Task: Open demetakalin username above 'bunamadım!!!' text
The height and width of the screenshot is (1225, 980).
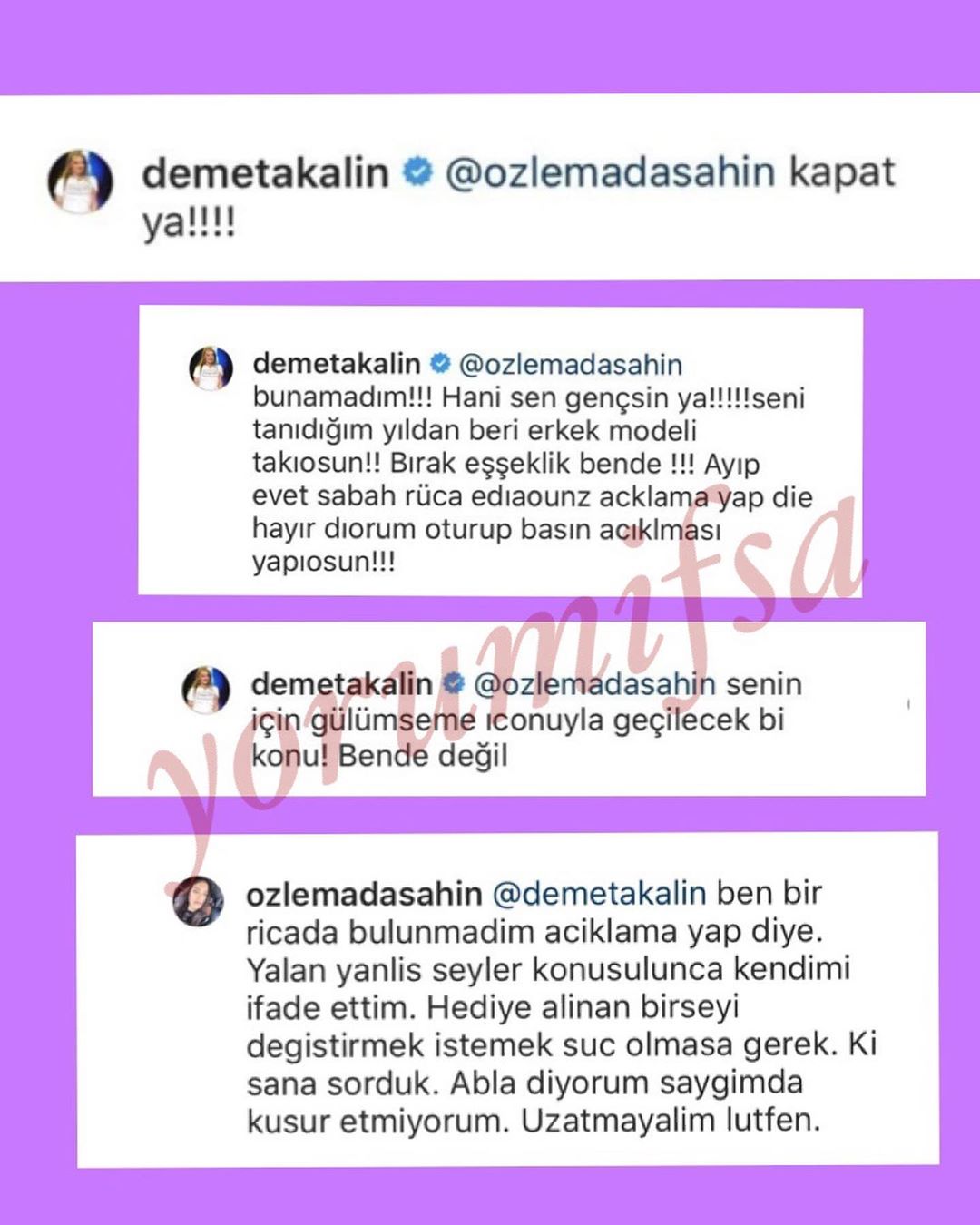Action: (x=337, y=364)
